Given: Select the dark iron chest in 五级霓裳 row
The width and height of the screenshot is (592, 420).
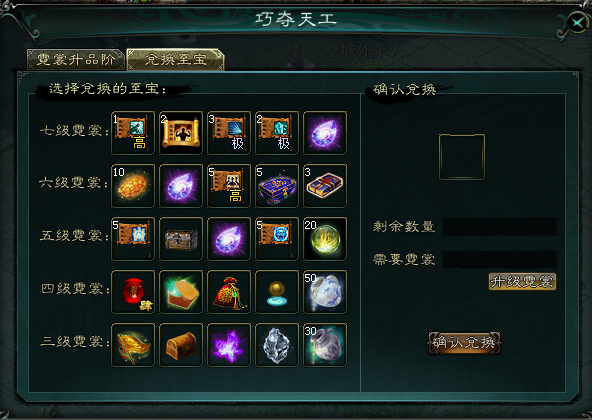Looking at the screenshot, I should point(181,239).
